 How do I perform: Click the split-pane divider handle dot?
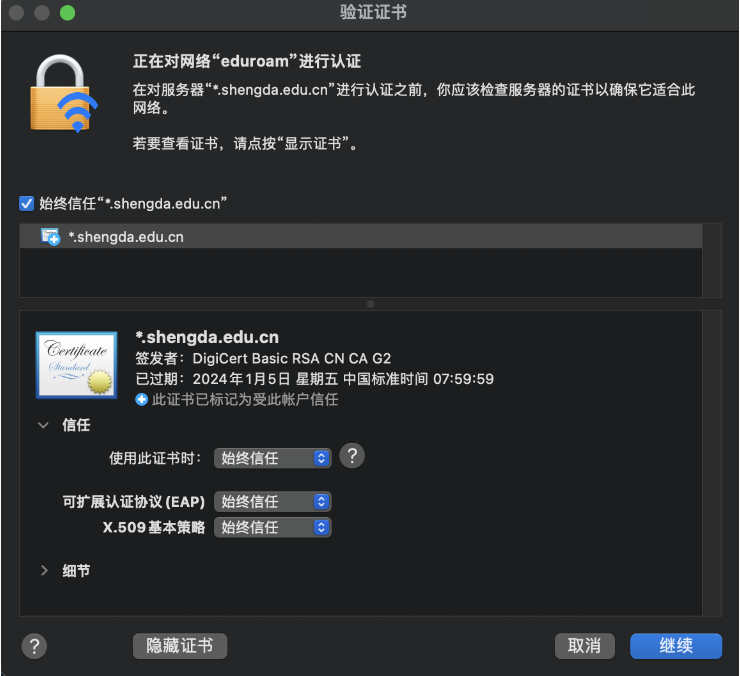tap(370, 304)
